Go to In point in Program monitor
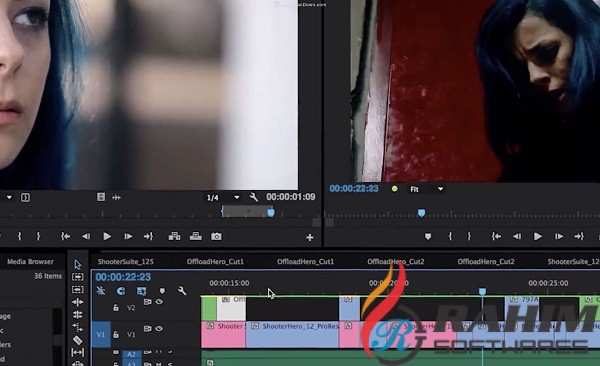600x366 pixels. (496, 237)
